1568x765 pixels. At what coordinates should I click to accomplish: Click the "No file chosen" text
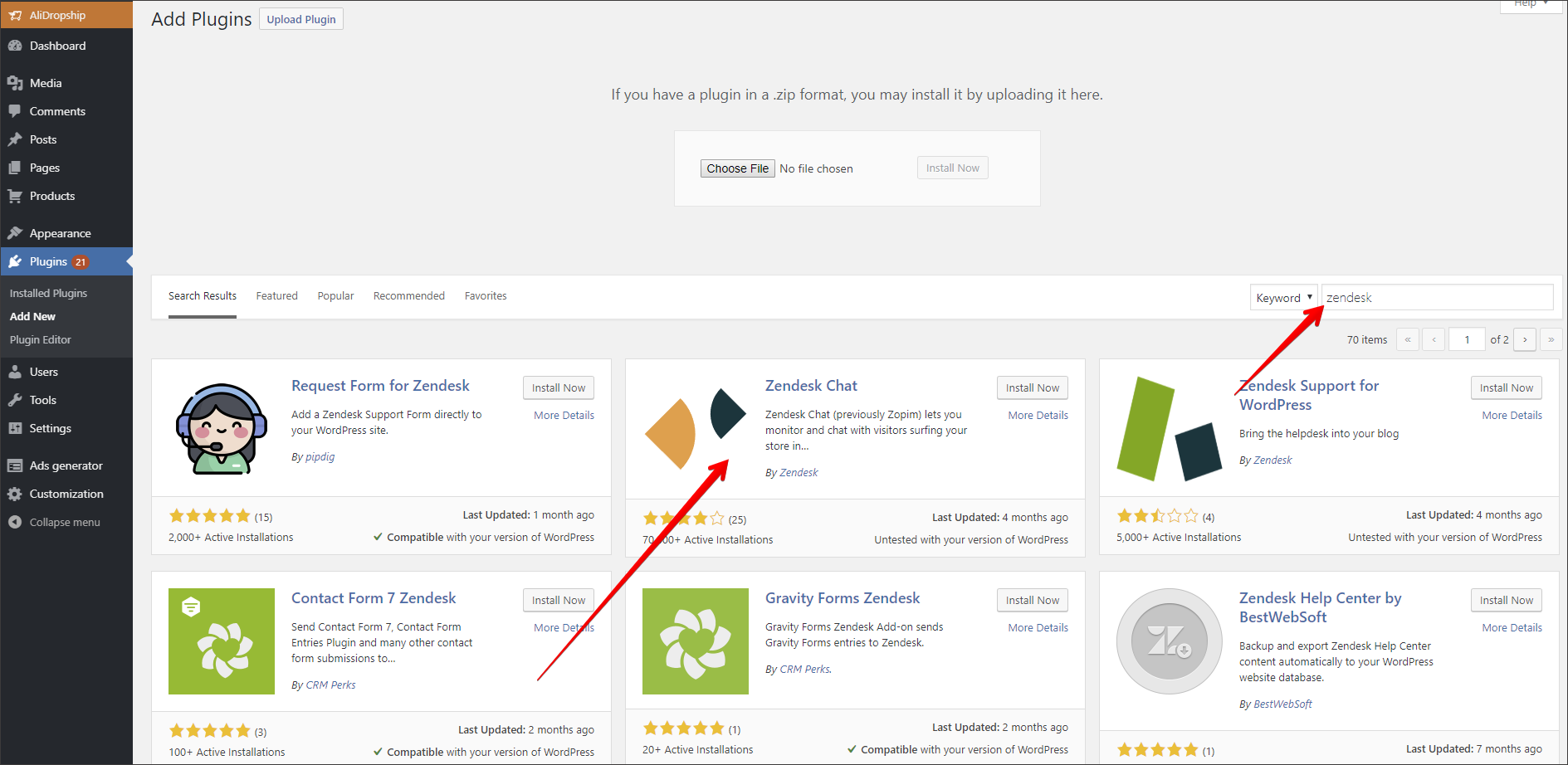click(816, 168)
